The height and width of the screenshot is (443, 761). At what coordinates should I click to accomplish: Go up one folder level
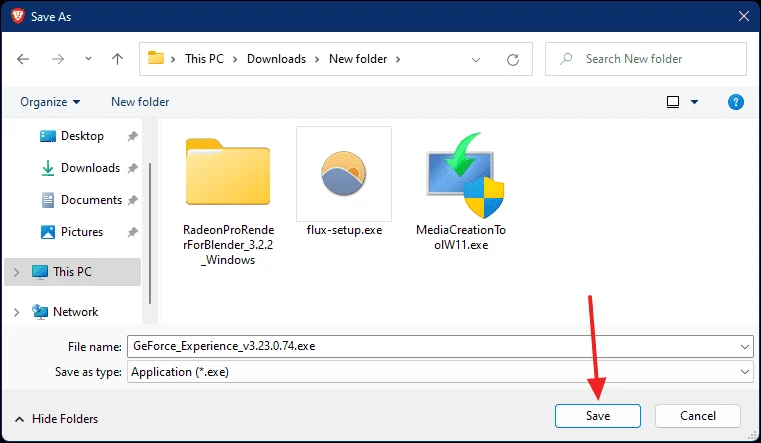[x=117, y=59]
